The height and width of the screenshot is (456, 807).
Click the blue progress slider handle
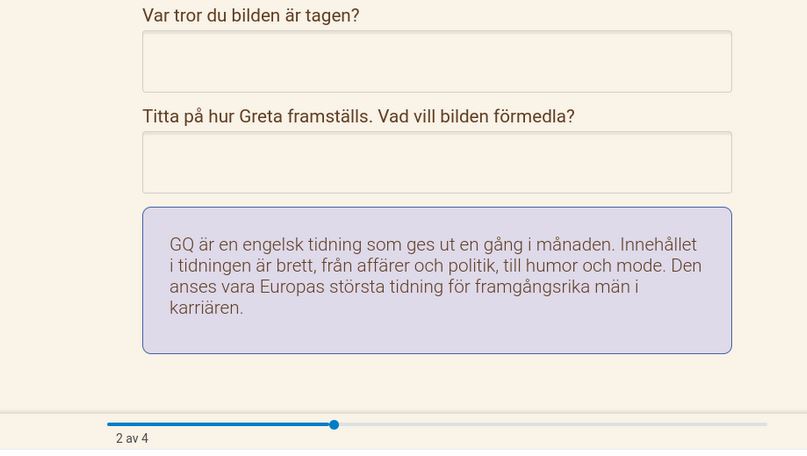tap(334, 425)
